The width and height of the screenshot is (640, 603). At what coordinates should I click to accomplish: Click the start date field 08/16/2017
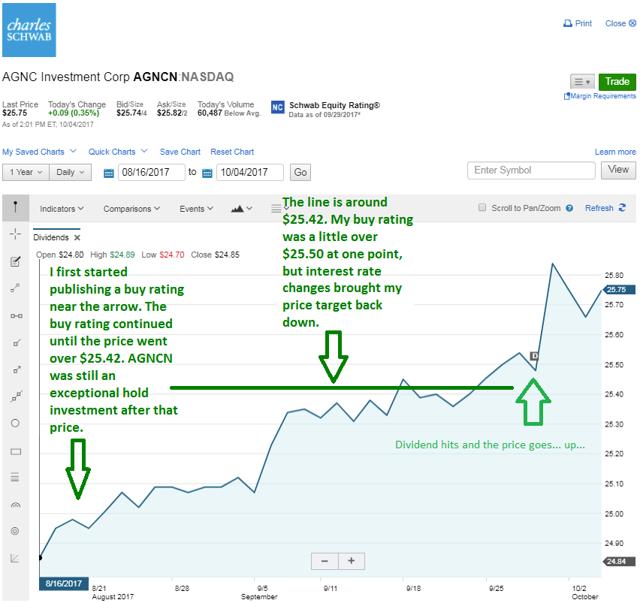point(151,172)
